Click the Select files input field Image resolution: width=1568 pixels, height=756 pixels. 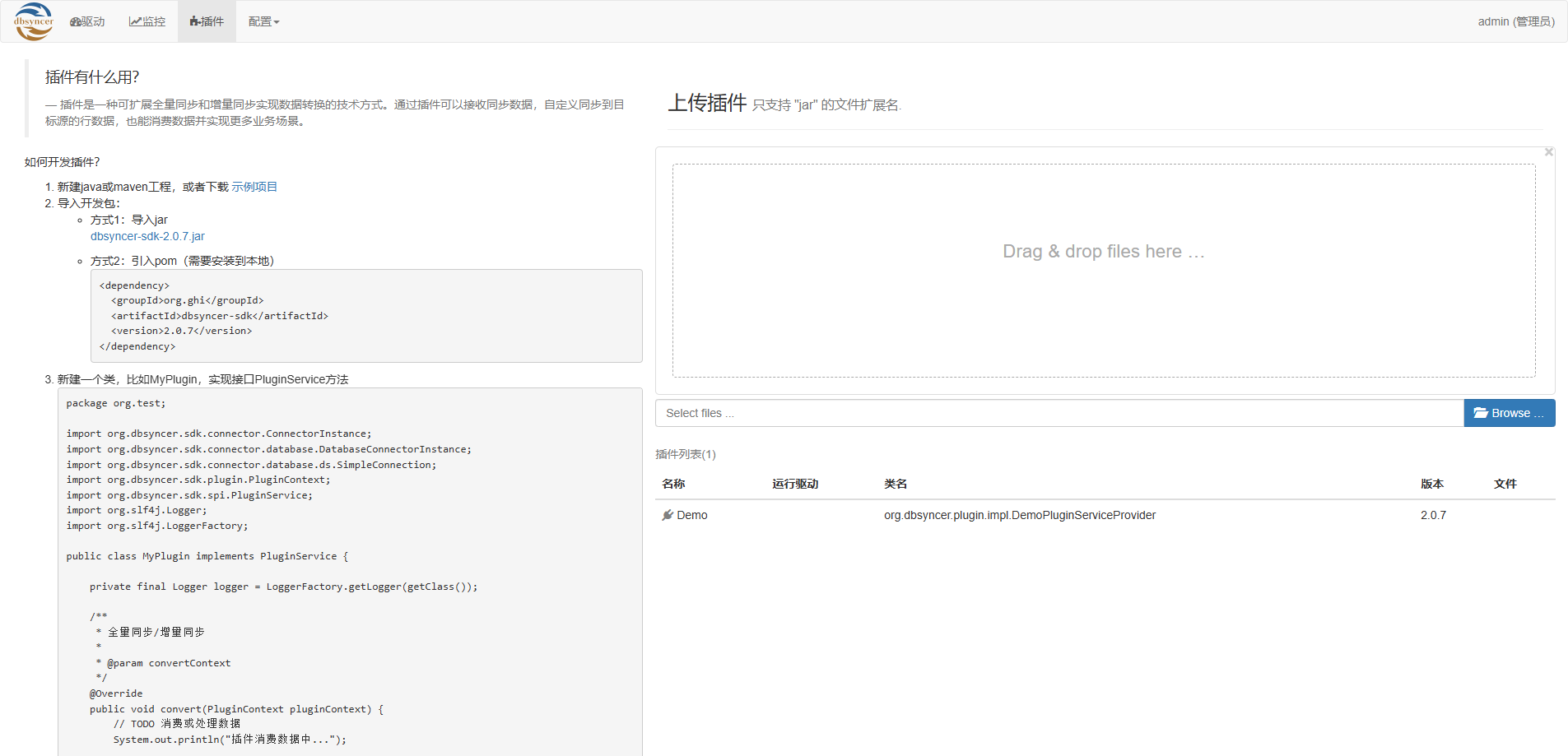1059,413
